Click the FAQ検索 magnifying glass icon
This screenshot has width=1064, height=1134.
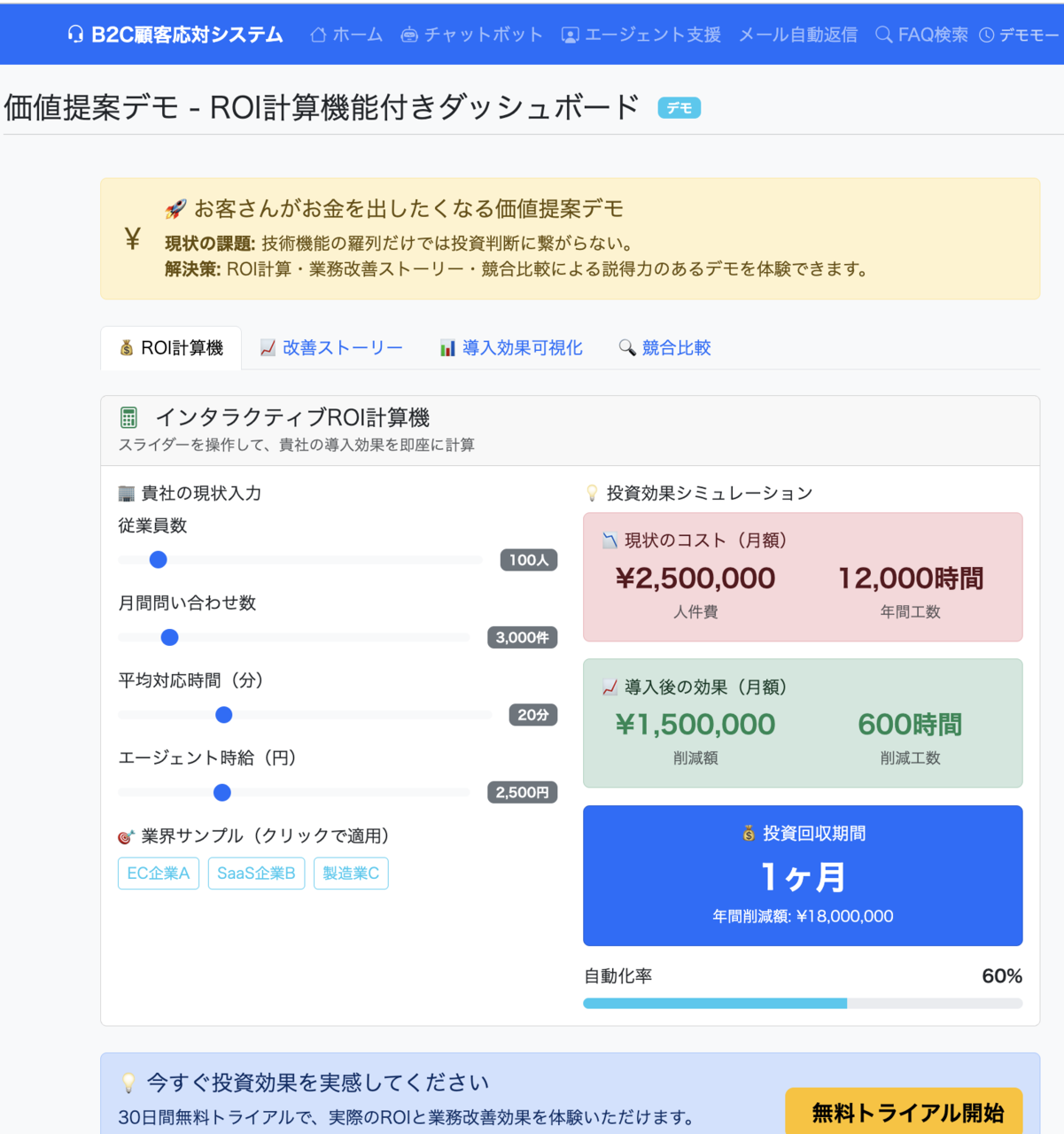(882, 35)
